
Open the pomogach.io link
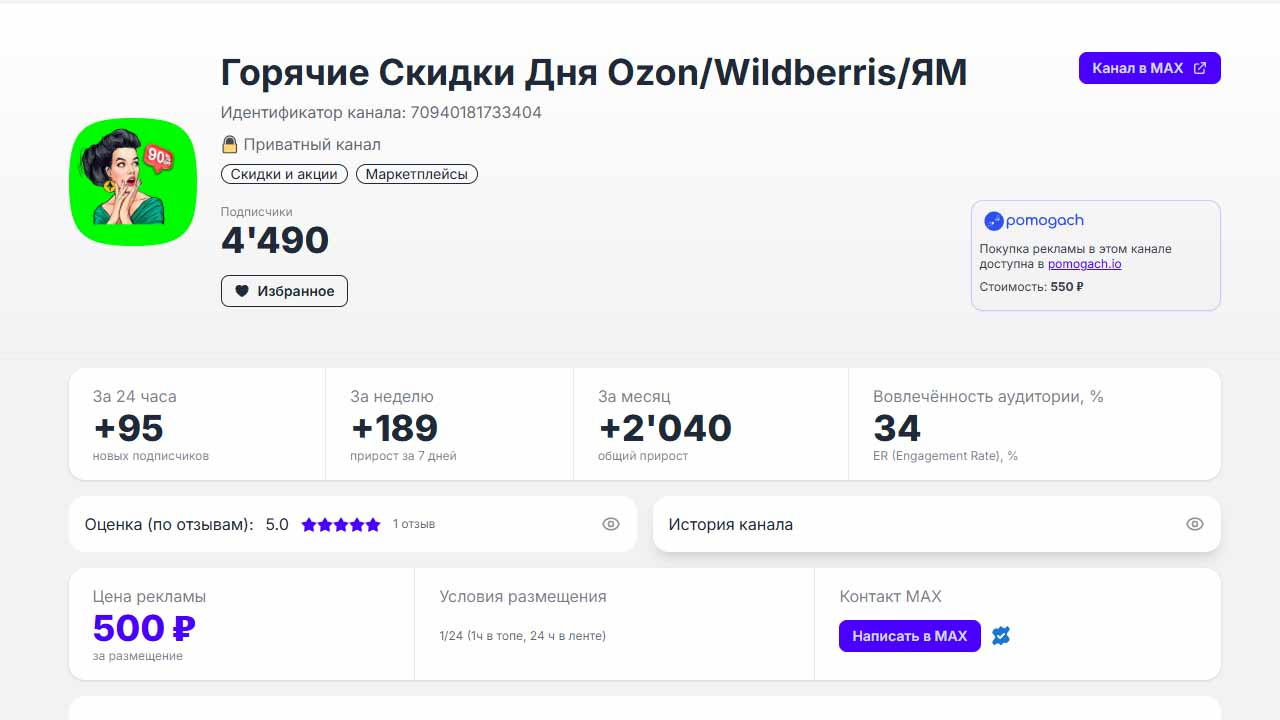1084,264
